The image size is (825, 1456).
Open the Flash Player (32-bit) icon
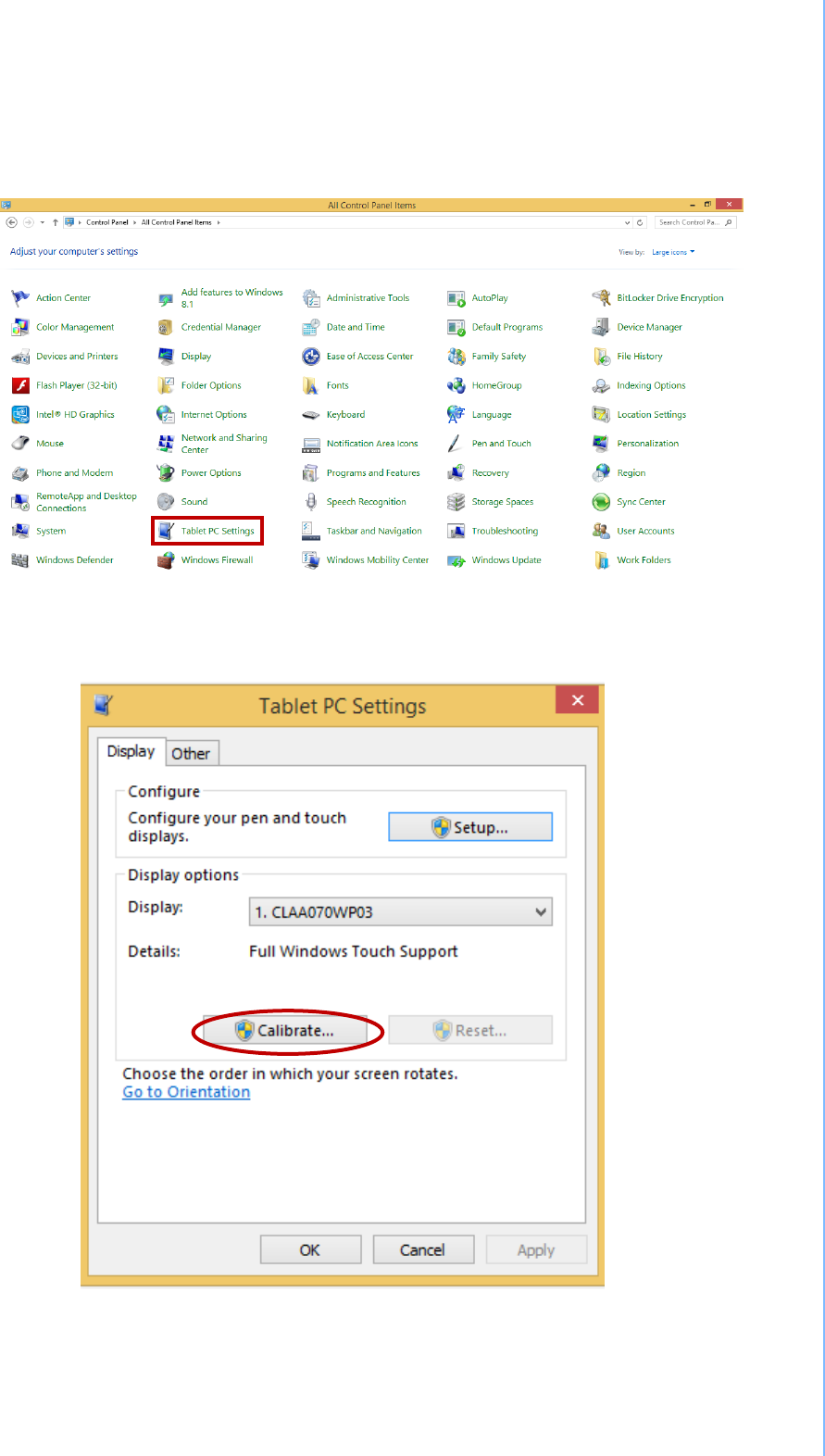[x=19, y=385]
